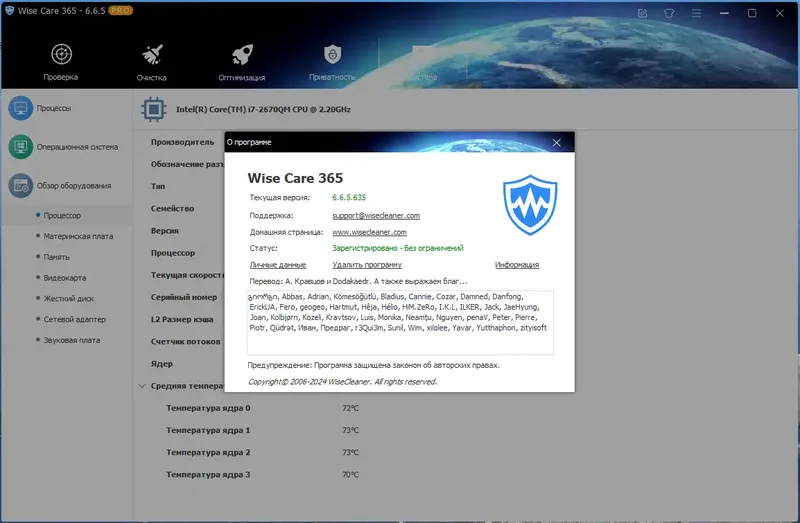Click the Производитель row label
The height and width of the screenshot is (523, 800).
(183, 142)
